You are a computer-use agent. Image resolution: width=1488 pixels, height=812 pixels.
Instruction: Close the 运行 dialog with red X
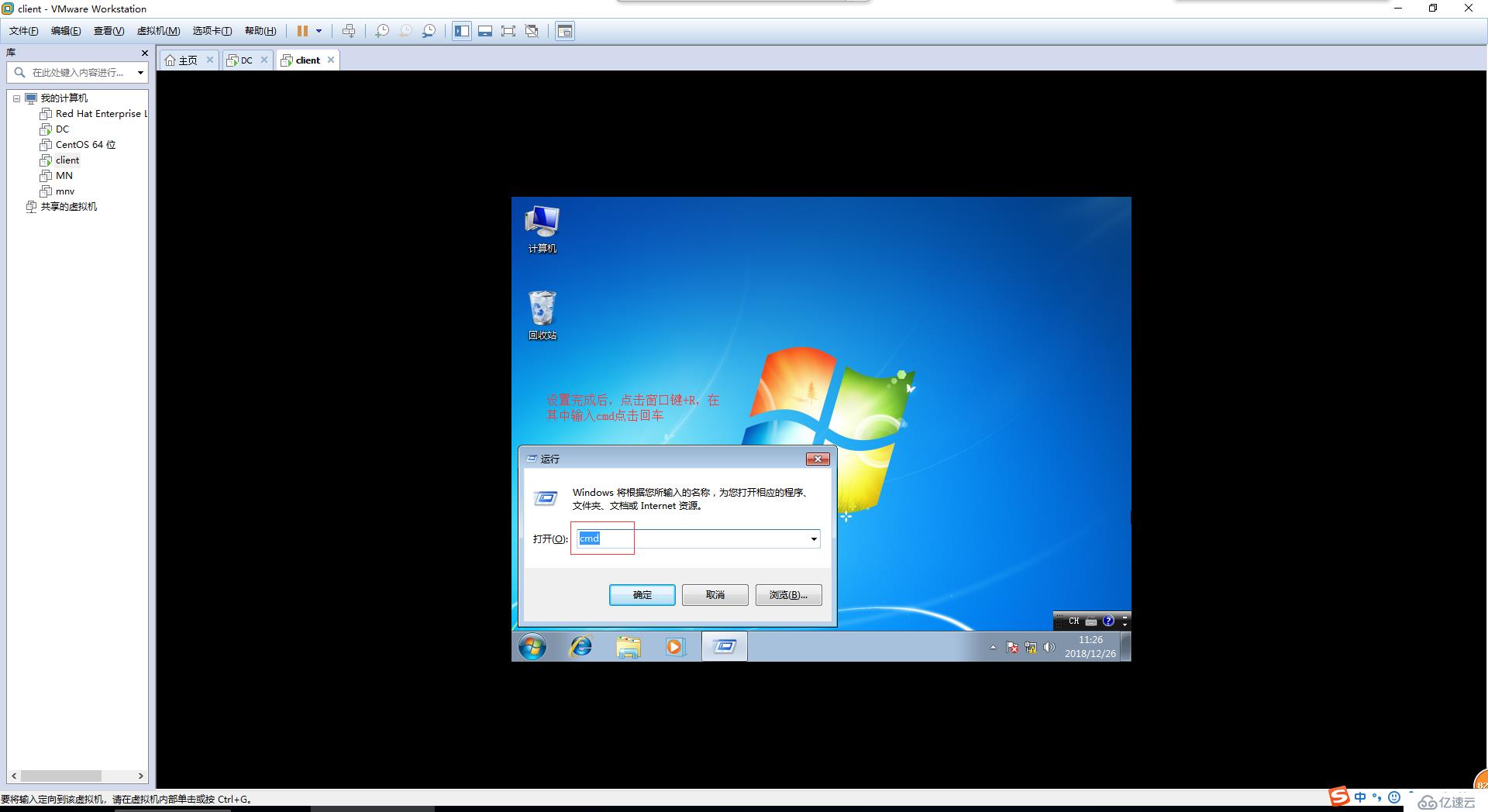click(818, 459)
